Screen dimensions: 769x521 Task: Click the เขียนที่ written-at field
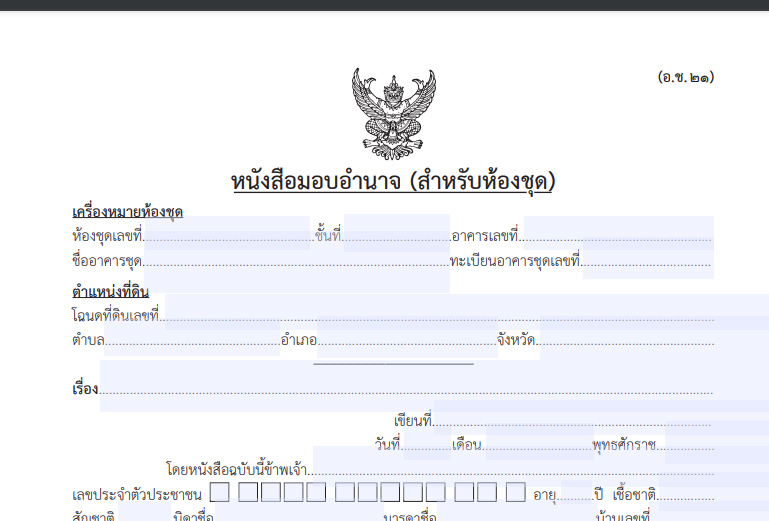[571, 420]
